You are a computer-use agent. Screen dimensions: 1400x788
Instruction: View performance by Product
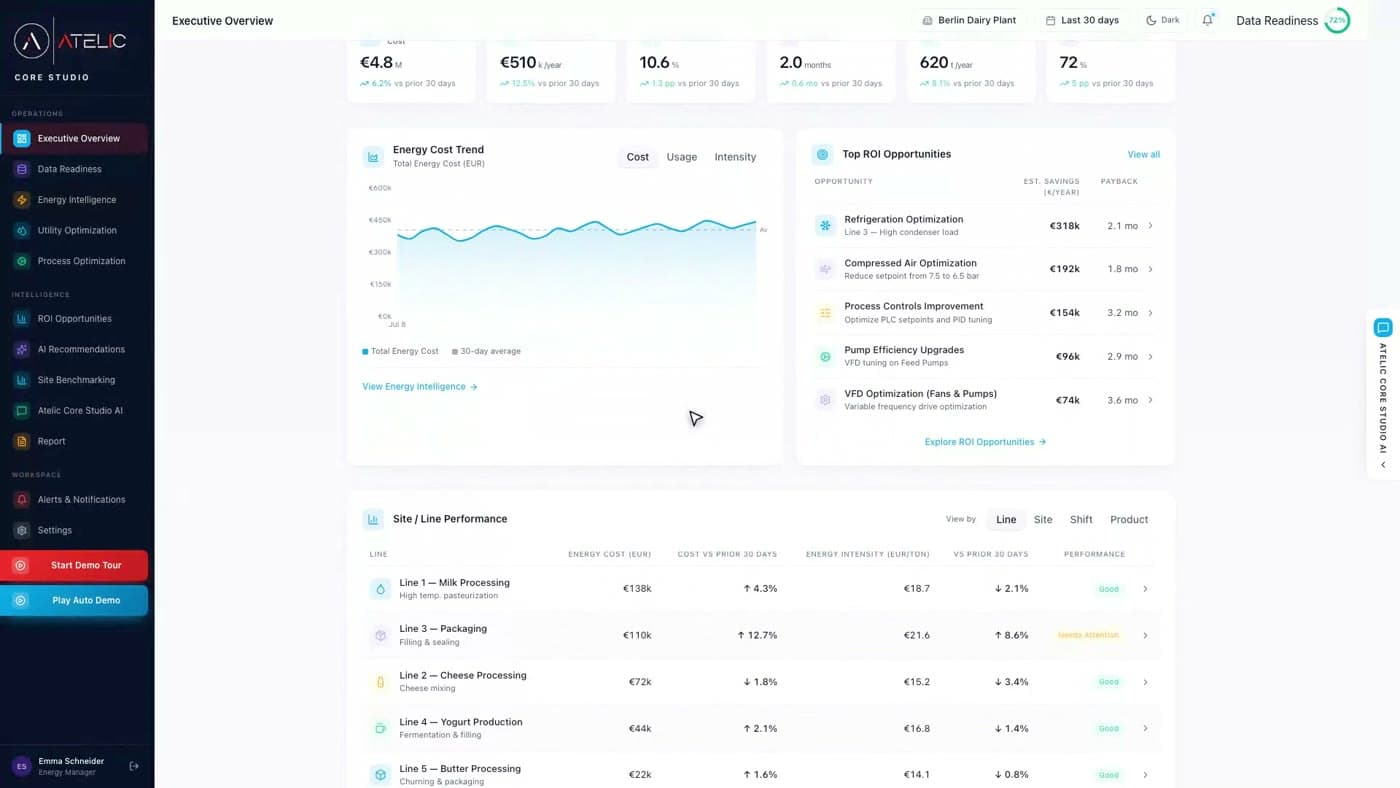click(x=1129, y=519)
